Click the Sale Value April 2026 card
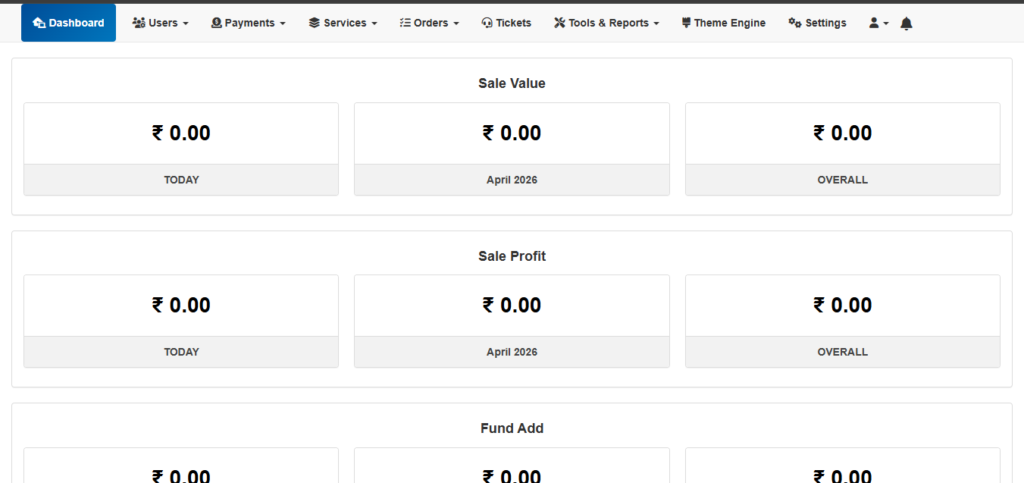This screenshot has height=483, width=1024. click(x=511, y=148)
